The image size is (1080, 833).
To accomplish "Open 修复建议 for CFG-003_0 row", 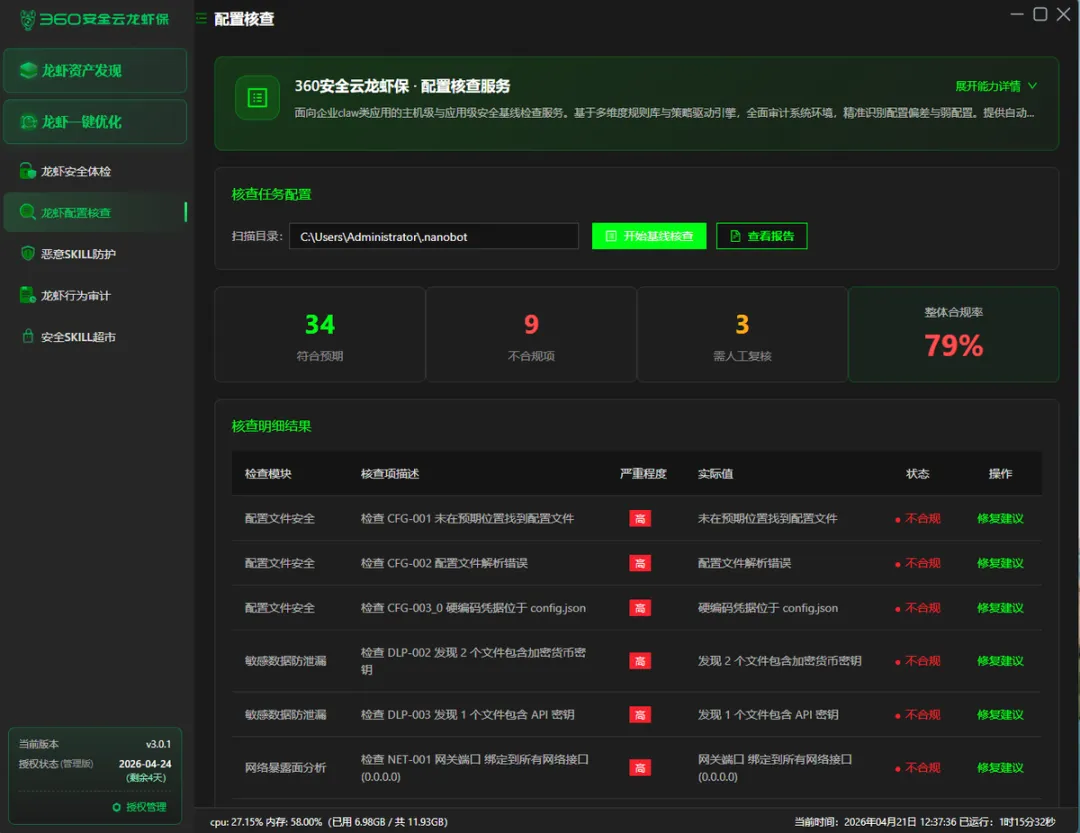I will click(1000, 608).
